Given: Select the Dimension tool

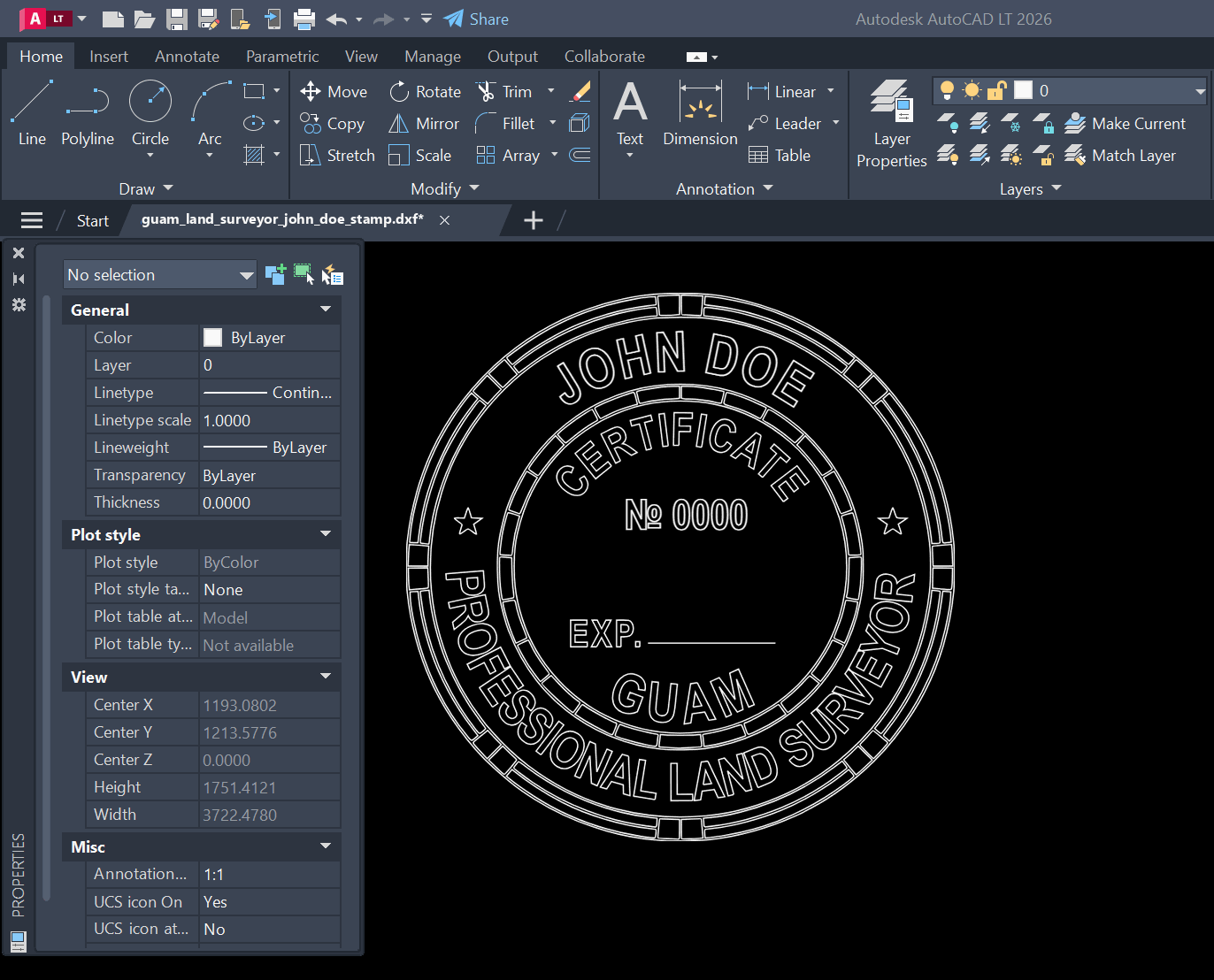Looking at the screenshot, I should coord(700,113).
